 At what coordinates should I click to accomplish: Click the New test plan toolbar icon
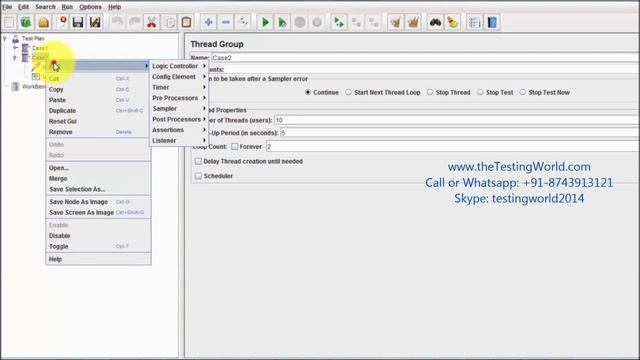coord(9,22)
